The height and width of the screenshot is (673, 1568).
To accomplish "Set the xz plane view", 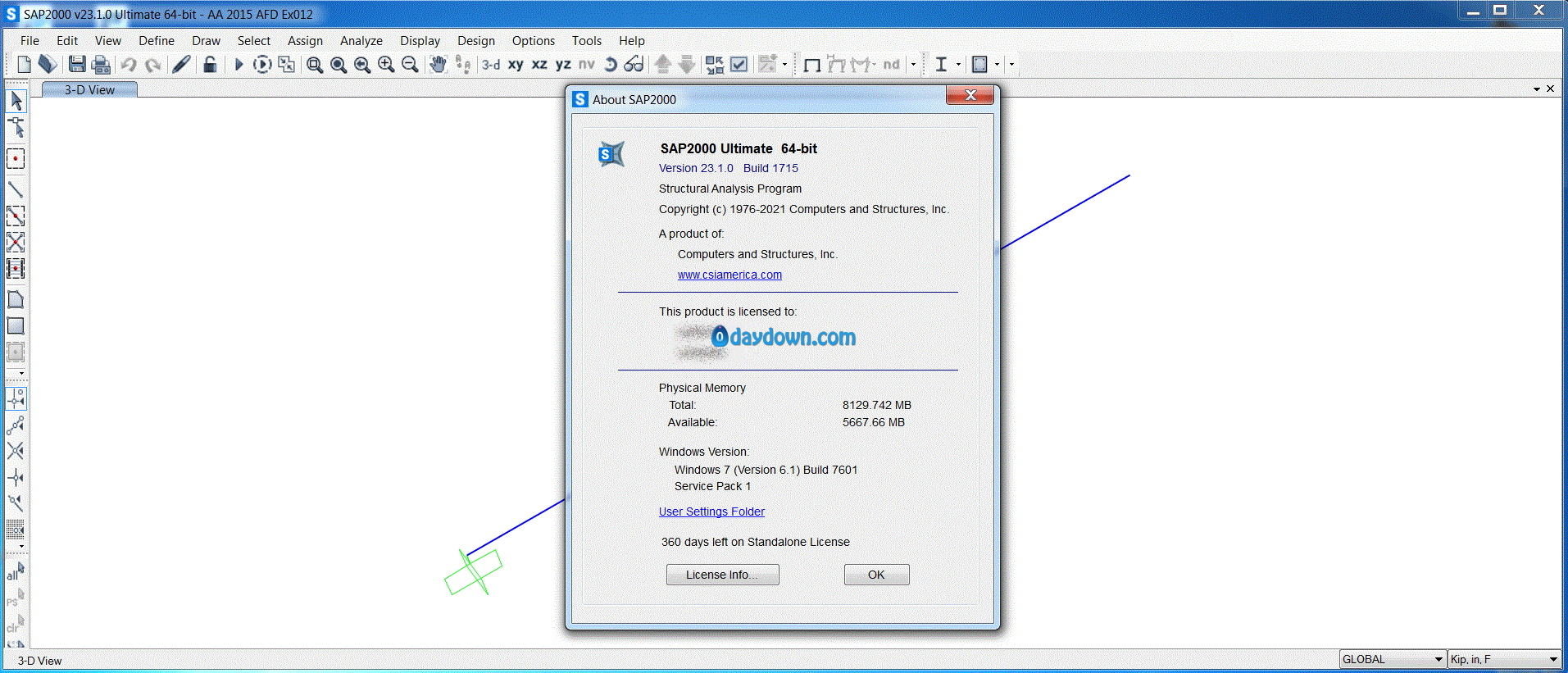I will point(539,64).
